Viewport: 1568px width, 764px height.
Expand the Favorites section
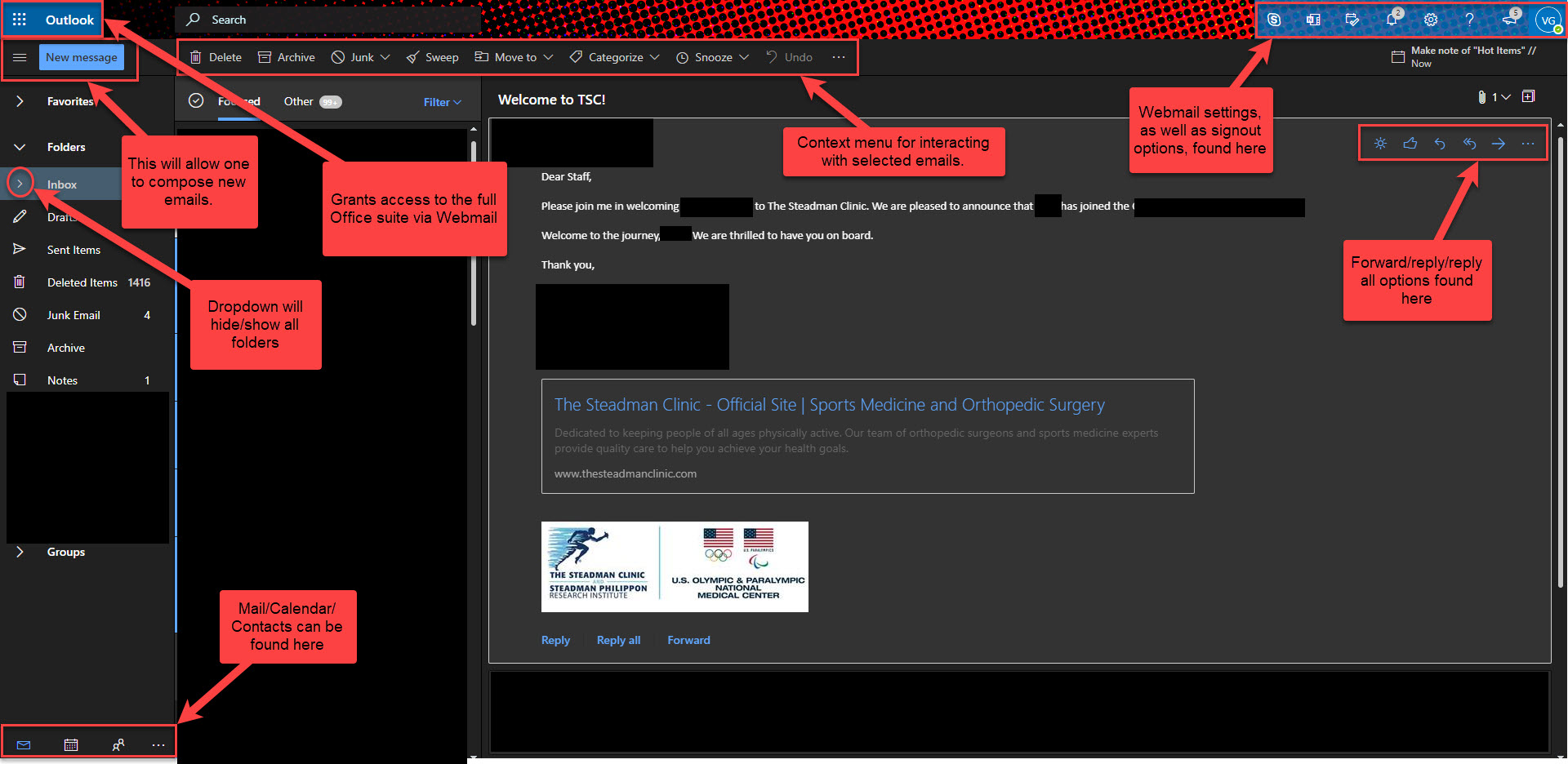(20, 101)
